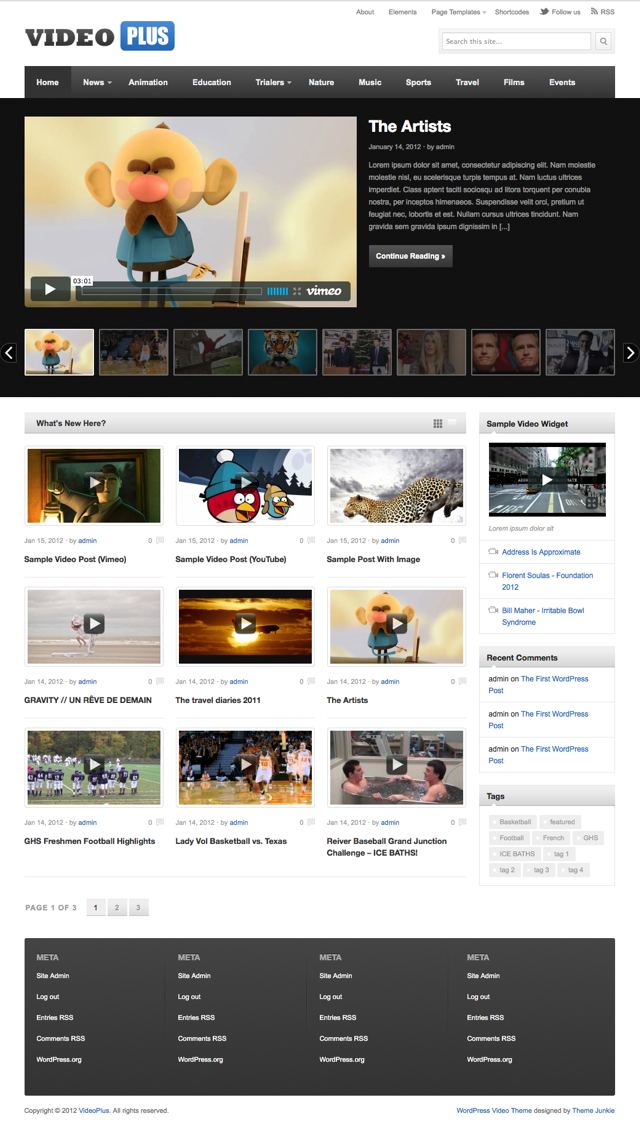Expand the News dropdown menu
The height and width of the screenshot is (1126, 640).
click(97, 83)
